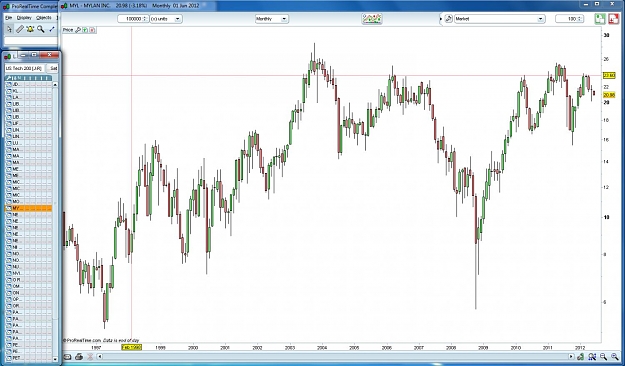Screen dimensions: 625x366
Task: Click the highlighted Feb date label on axis
Action: point(132,347)
